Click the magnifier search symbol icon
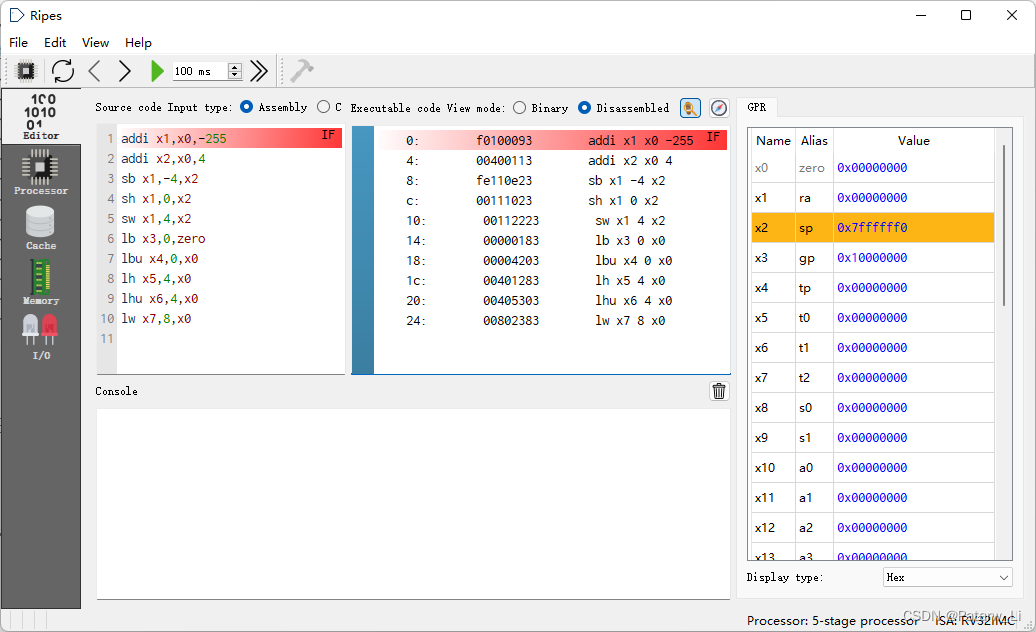Viewport: 1036px width, 632px height. coord(690,108)
